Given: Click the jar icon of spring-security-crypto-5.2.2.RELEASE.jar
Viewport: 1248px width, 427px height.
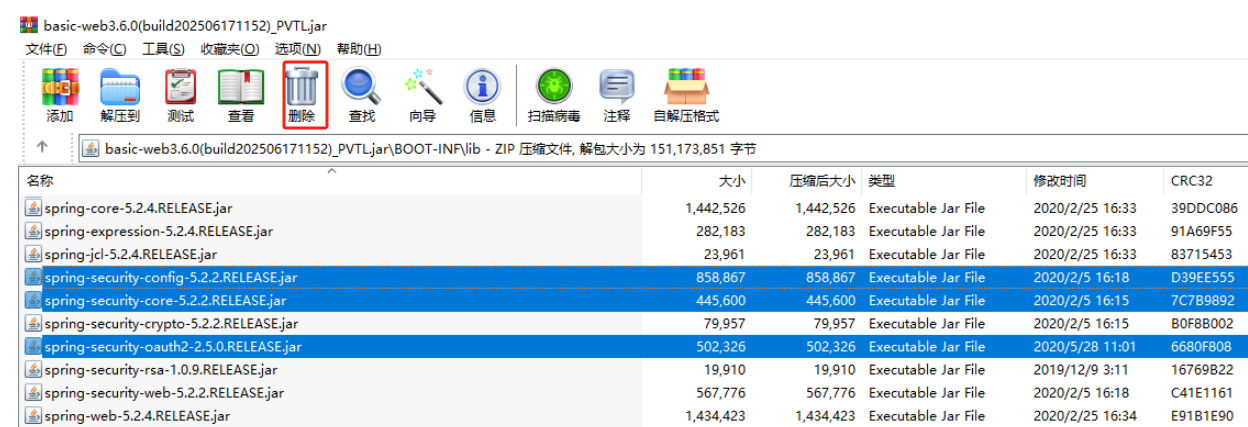Looking at the screenshot, I should tap(33, 323).
